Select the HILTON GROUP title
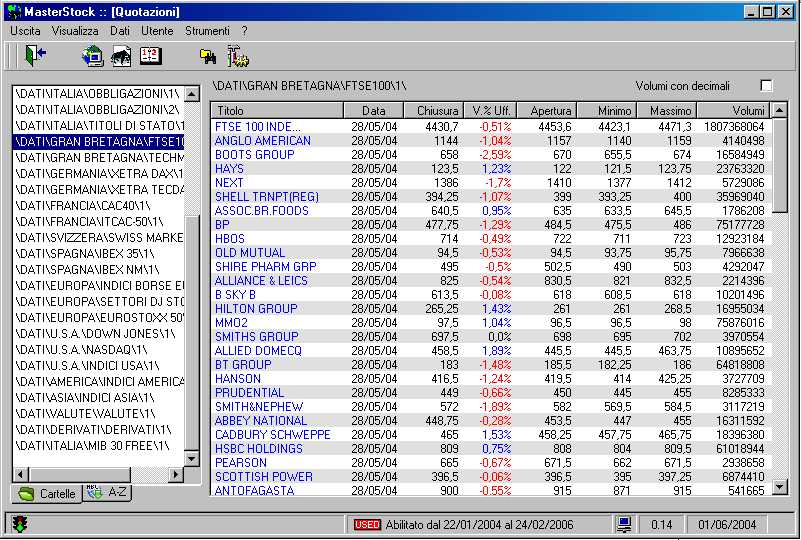The height and width of the screenshot is (540, 801). pos(256,309)
